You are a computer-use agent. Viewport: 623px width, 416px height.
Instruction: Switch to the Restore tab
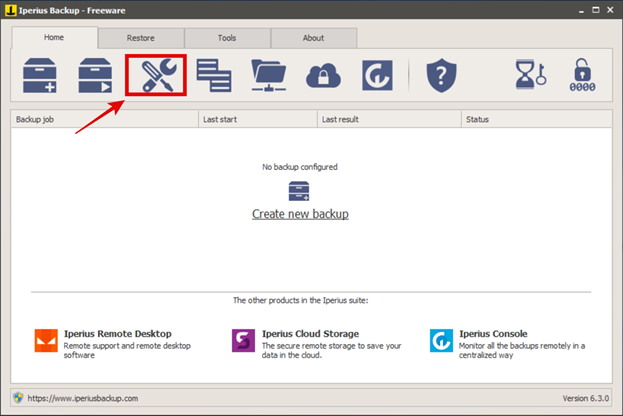(141, 38)
